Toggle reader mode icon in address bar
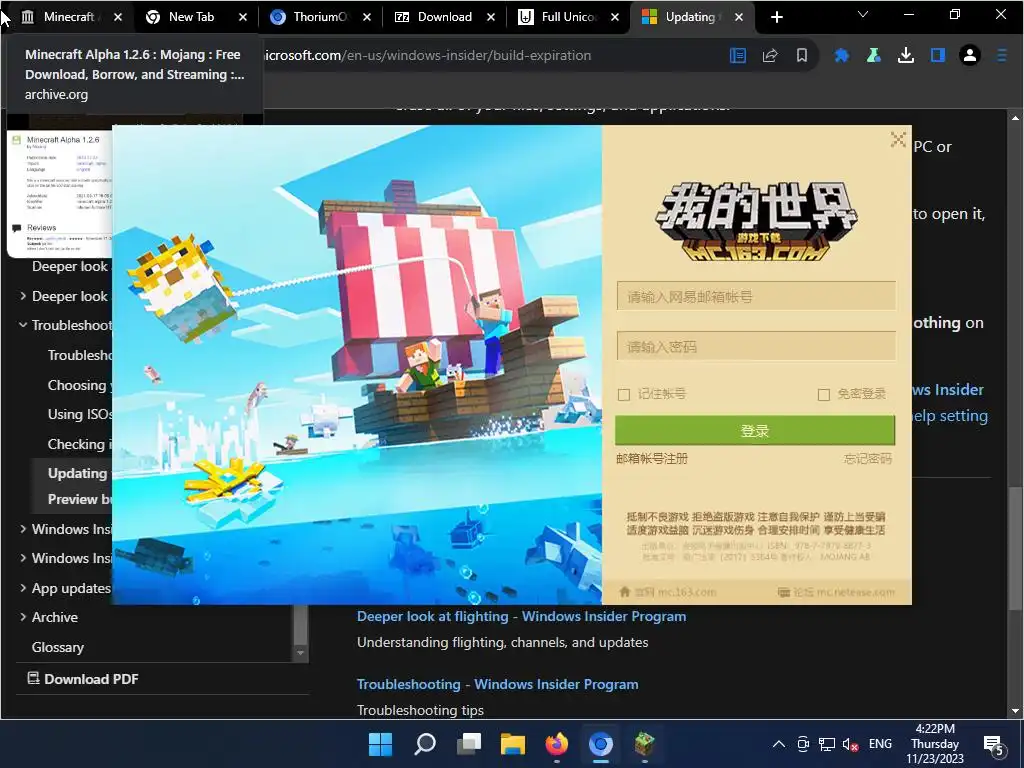Image resolution: width=1024 pixels, height=768 pixels. [738, 56]
